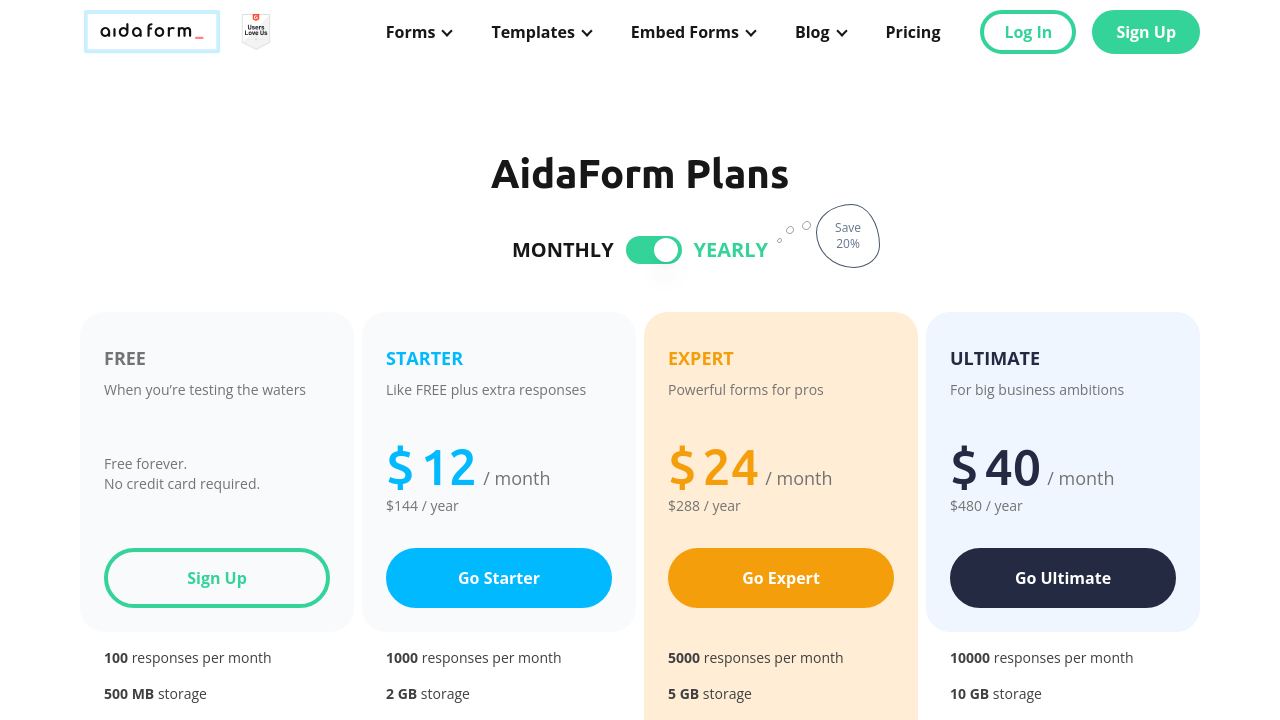Open the Templates dropdown
Viewport: 1280px width, 720px height.
point(542,32)
